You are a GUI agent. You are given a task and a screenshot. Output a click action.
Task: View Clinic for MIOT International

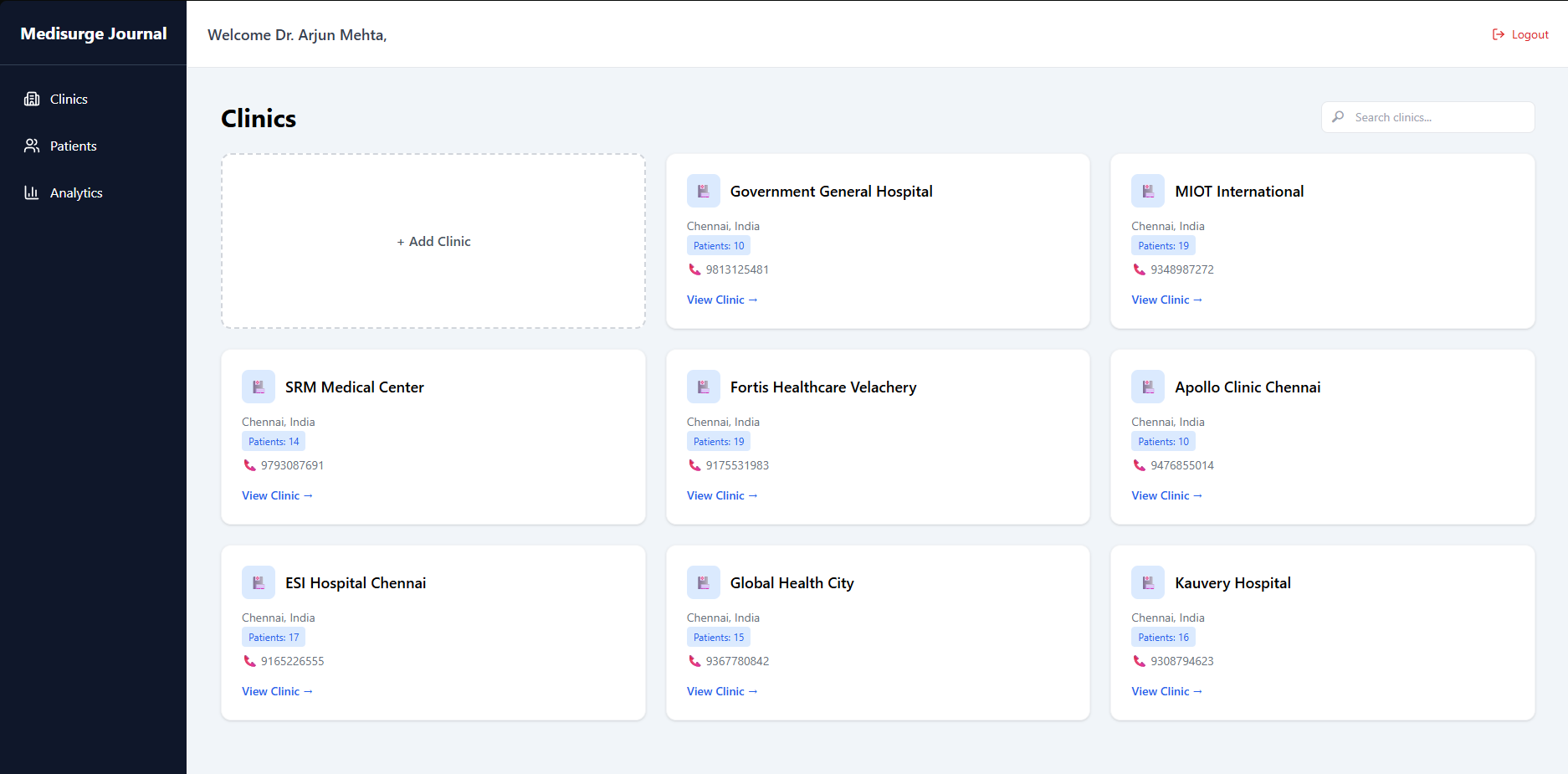tap(1166, 300)
